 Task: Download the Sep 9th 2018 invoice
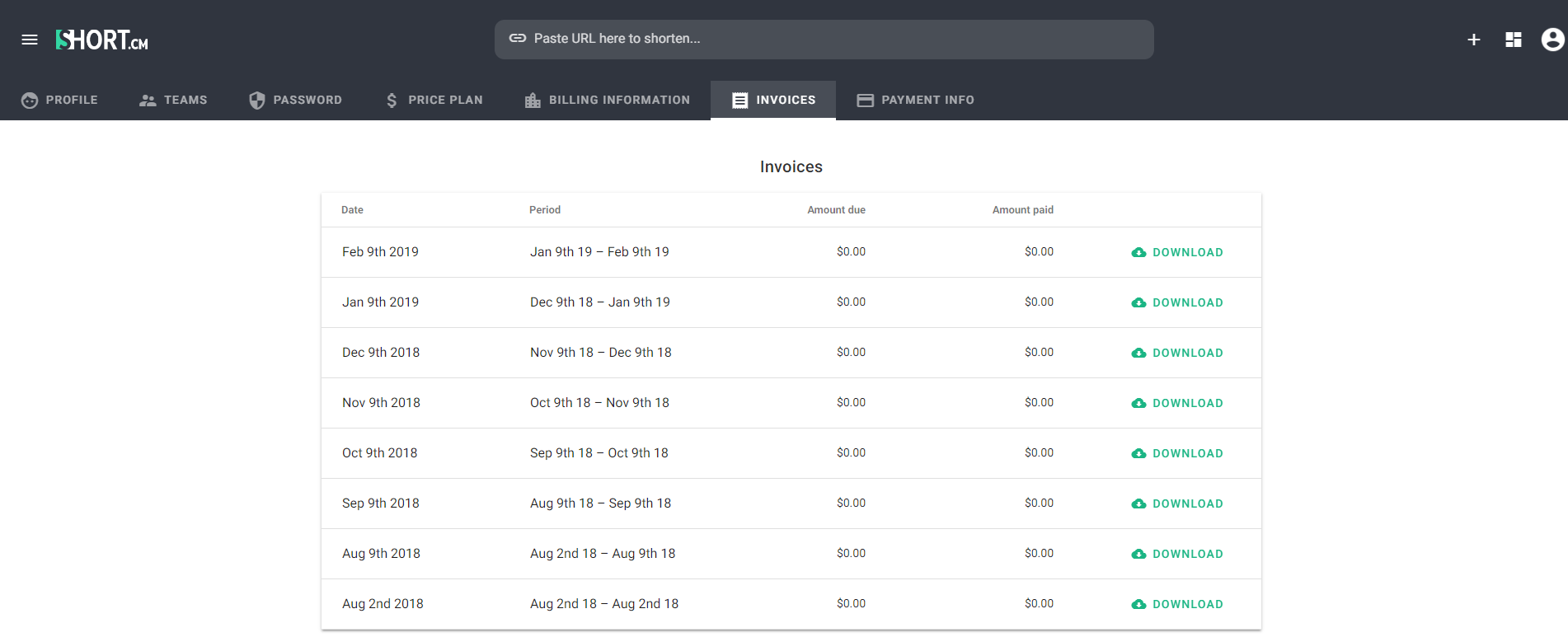(1177, 504)
